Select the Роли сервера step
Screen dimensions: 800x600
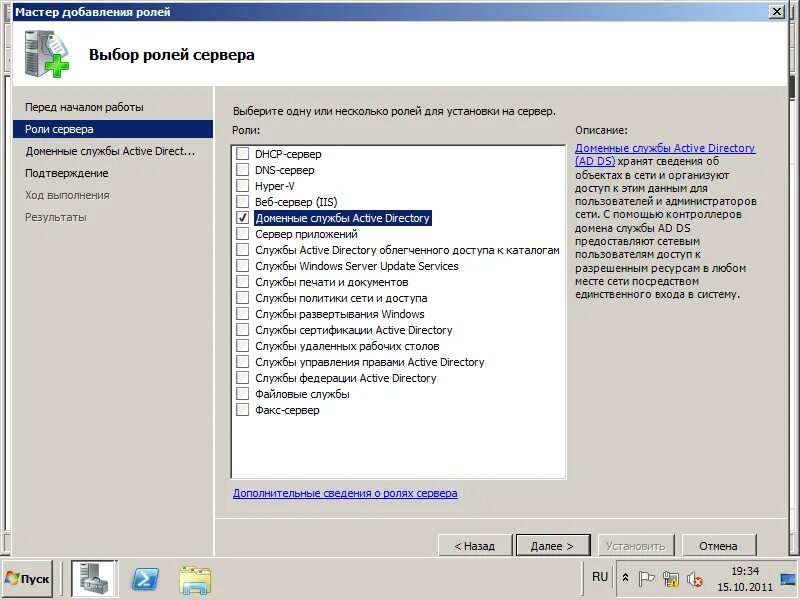(x=112, y=129)
